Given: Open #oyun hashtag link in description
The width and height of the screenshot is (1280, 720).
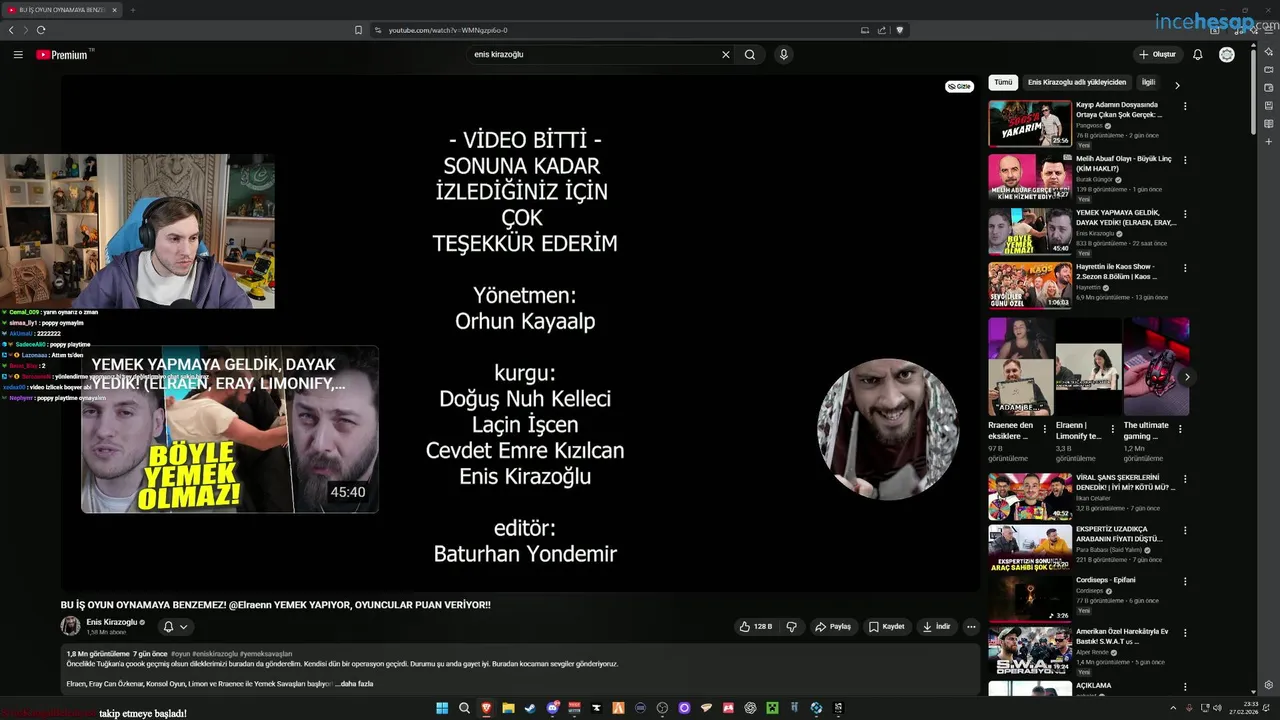Looking at the screenshot, I should 181,654.
